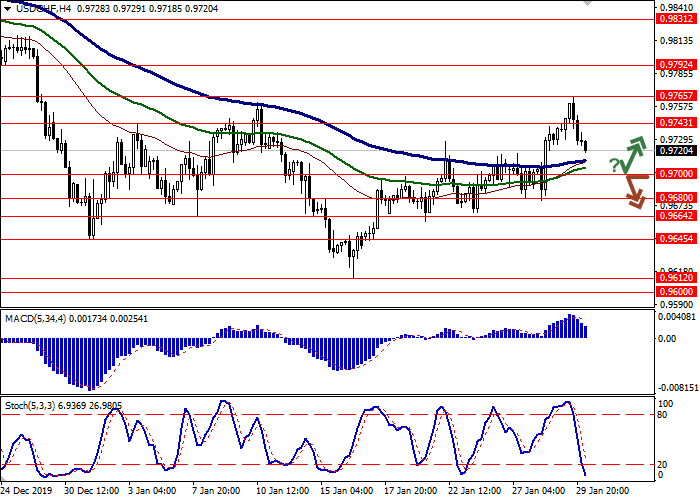Click the 0.97657 red price label
Image resolution: width=700 pixels, height=500 pixels.
click(673, 97)
